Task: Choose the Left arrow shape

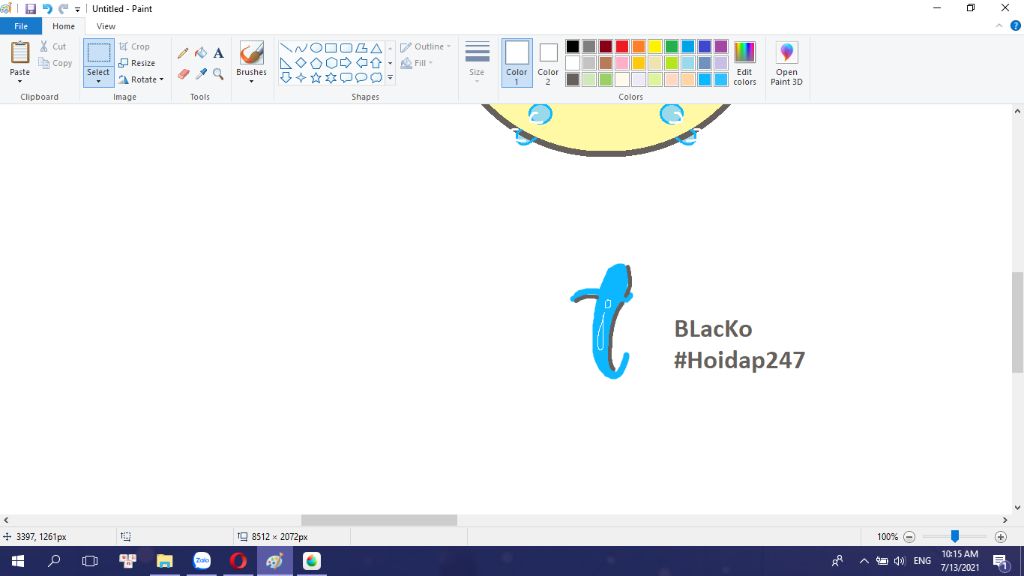Action: (x=361, y=63)
